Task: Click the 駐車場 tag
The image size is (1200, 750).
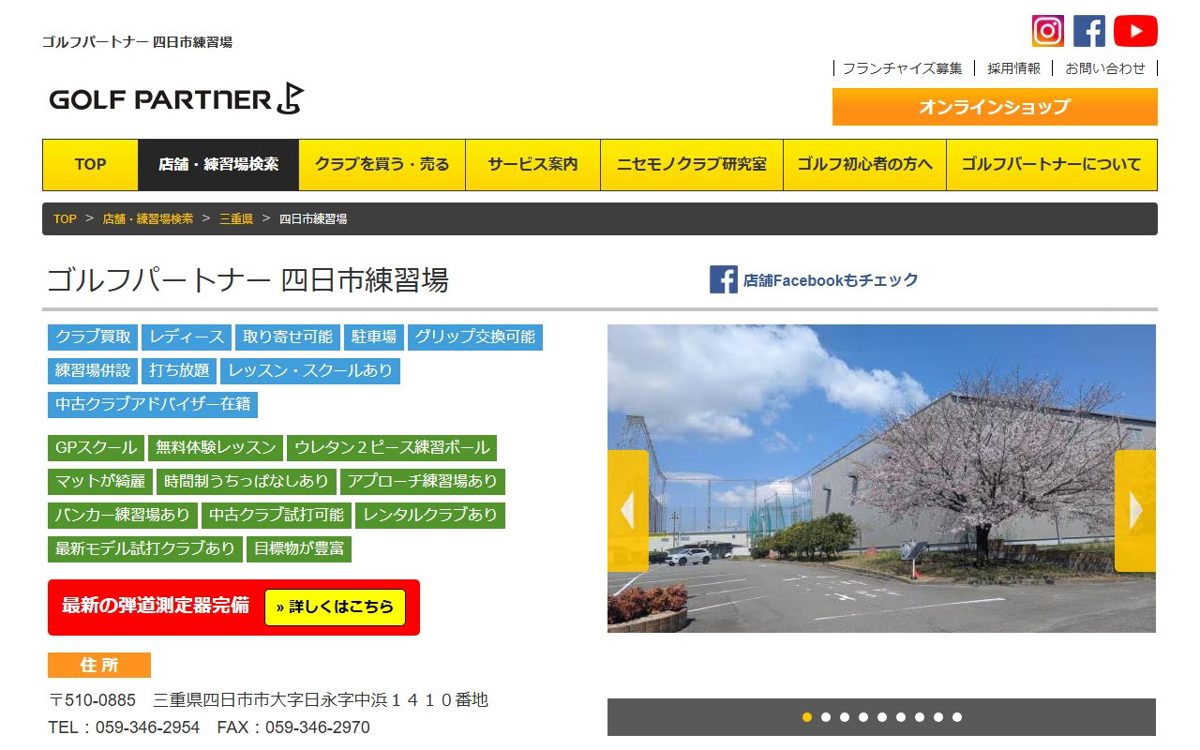Action: tap(374, 337)
